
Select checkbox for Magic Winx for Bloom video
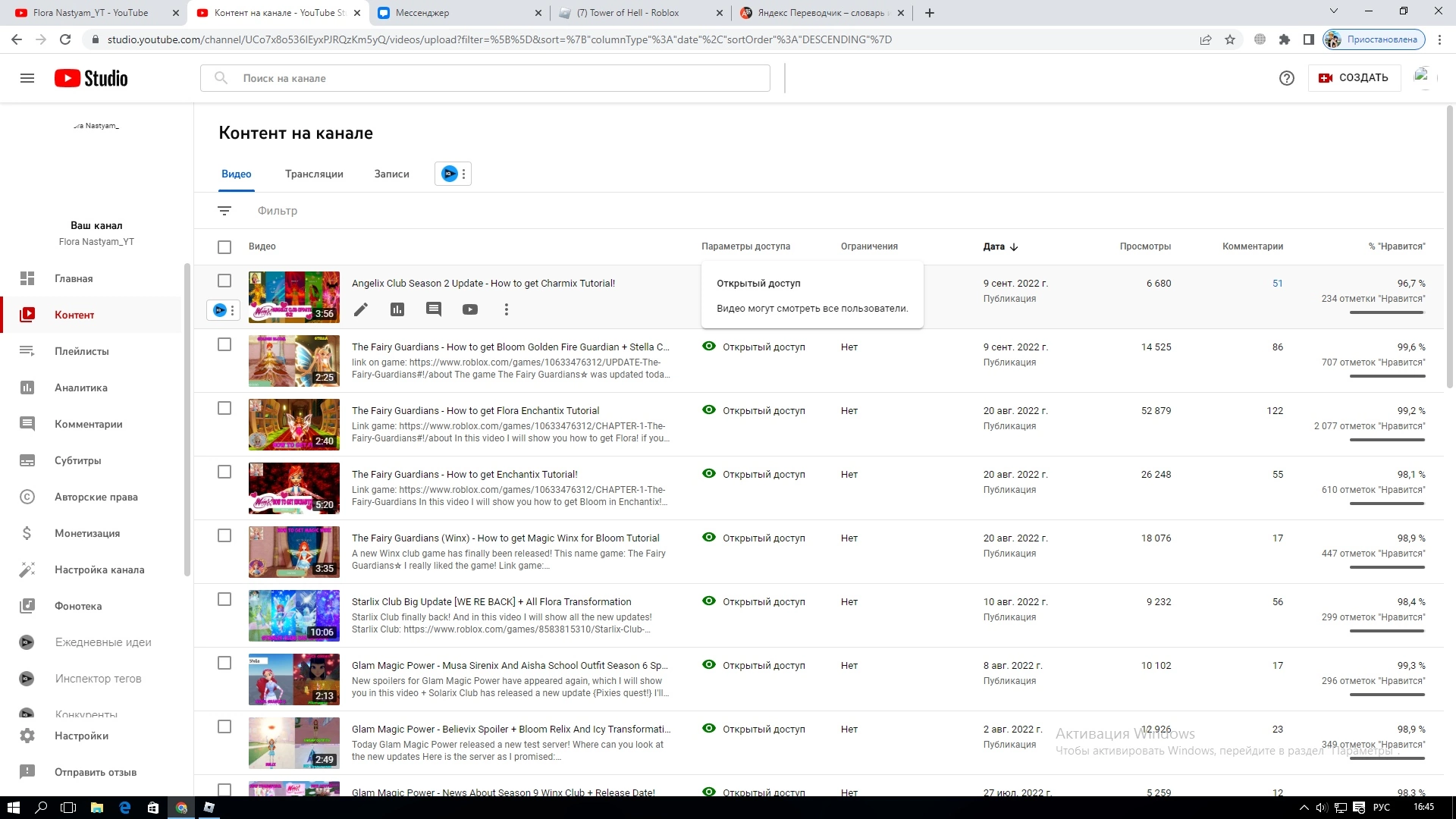[224, 535]
